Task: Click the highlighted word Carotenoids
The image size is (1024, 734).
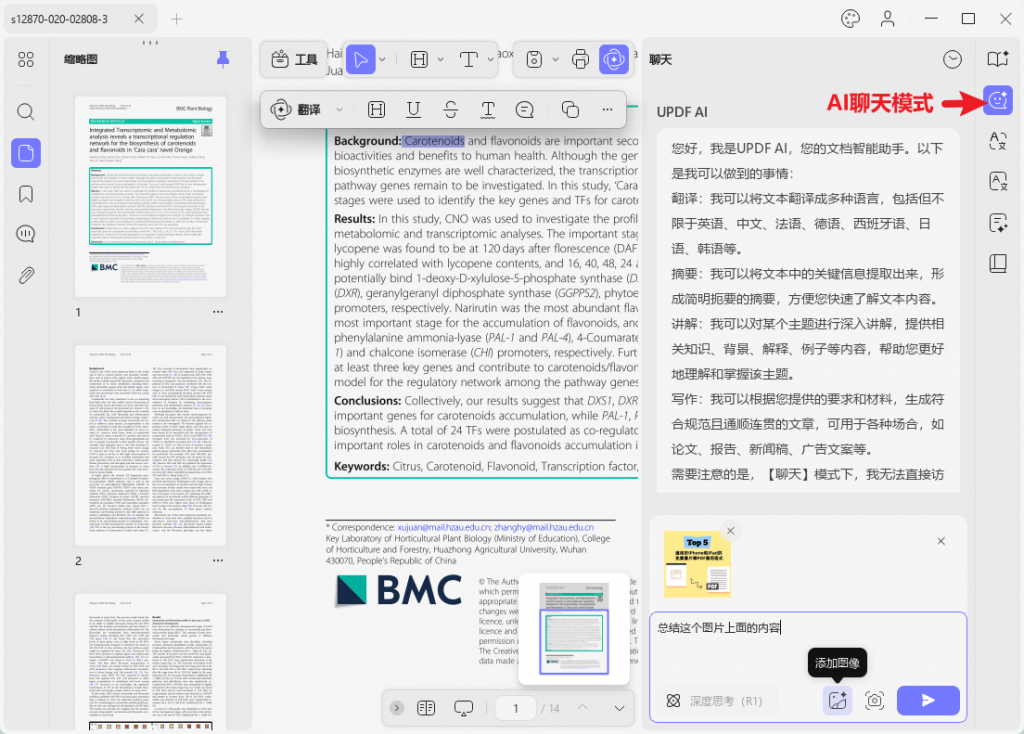Action: click(434, 141)
